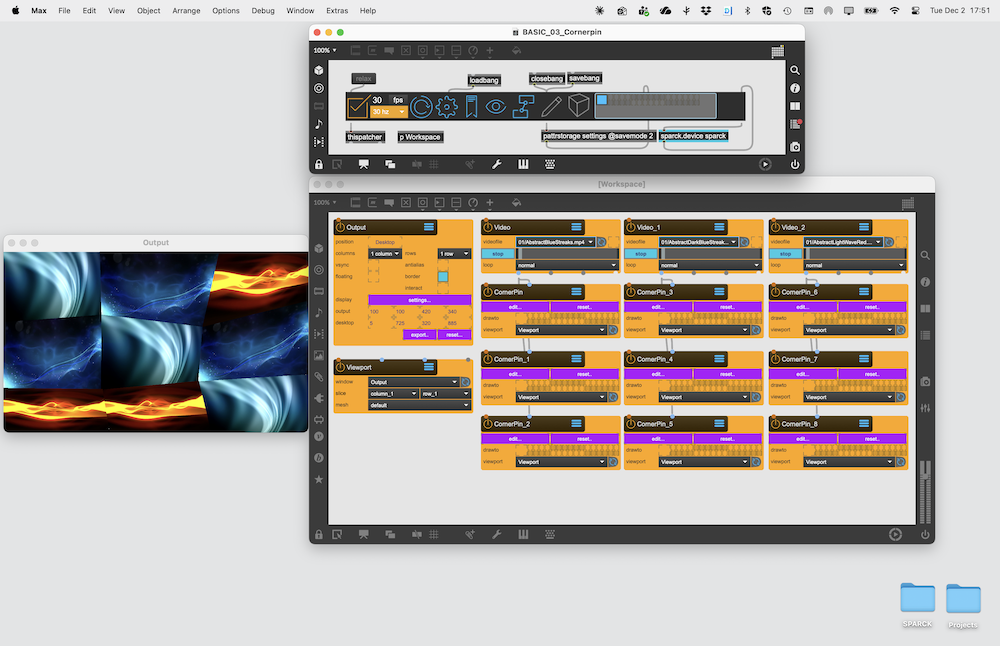Click the blue bookmark icon in the SPARCK toolbar

pos(471,106)
